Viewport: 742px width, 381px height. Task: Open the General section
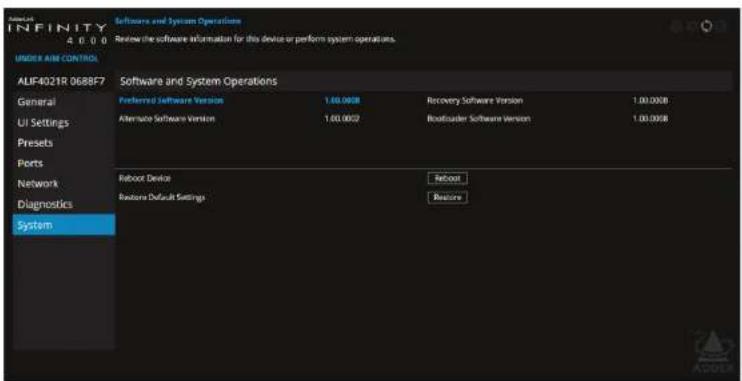(x=64, y=102)
